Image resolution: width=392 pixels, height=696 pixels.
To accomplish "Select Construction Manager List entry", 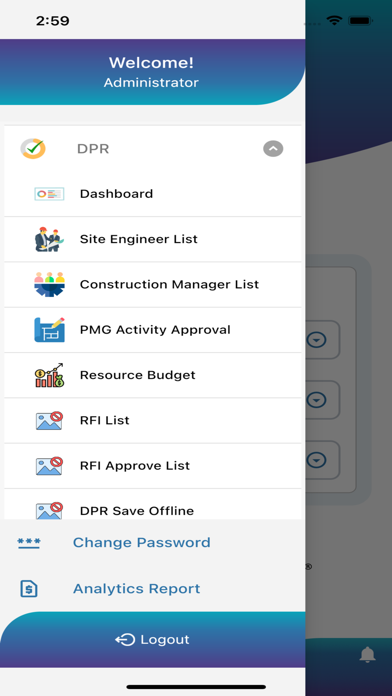I will (x=169, y=285).
